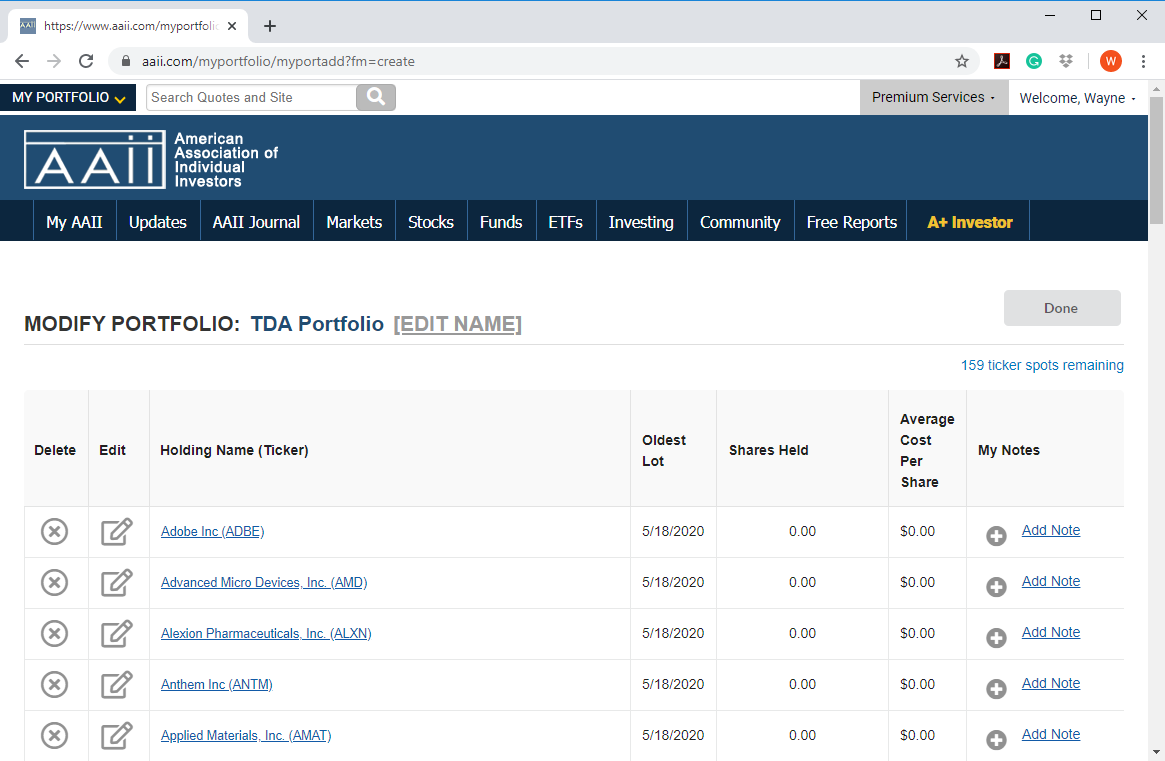Open the Markets menu
Image resolution: width=1165 pixels, height=761 pixels.
(354, 221)
